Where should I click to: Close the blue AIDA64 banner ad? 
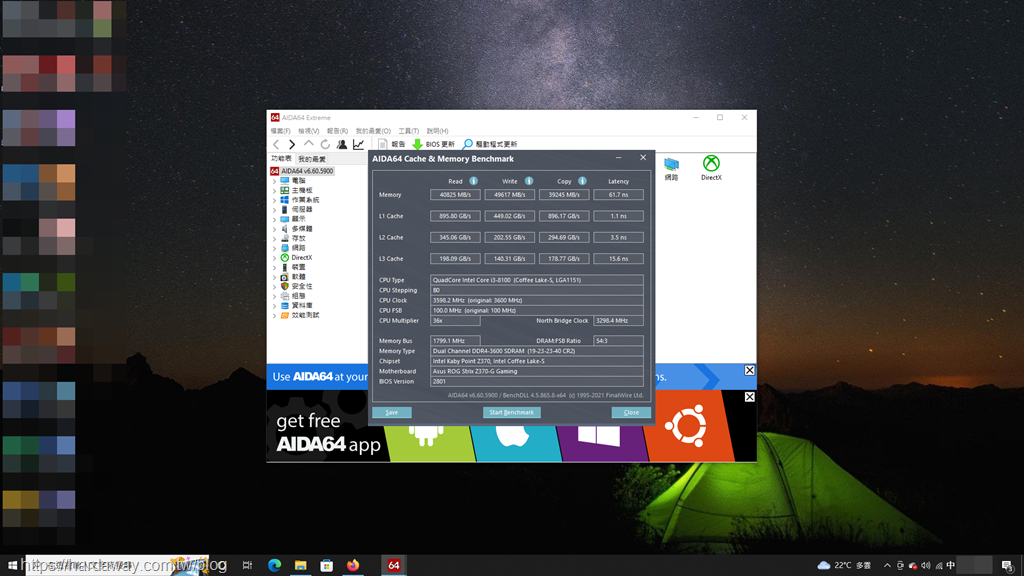click(x=749, y=370)
